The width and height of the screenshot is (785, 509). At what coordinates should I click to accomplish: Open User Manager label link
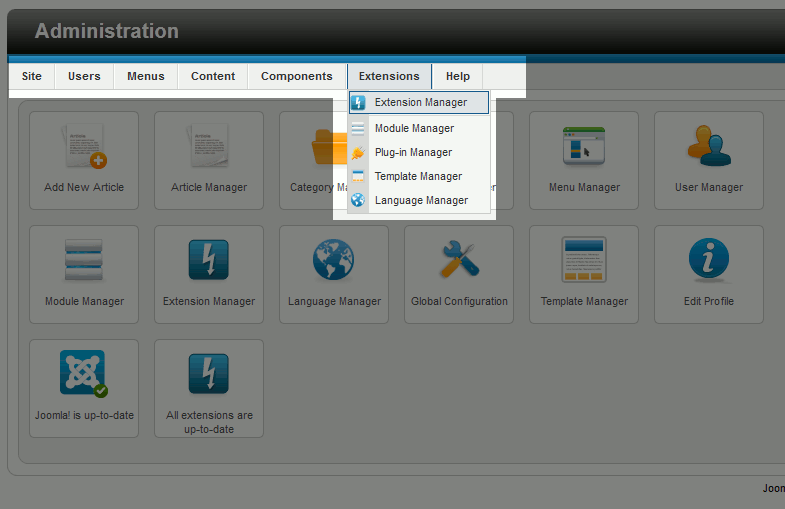click(709, 187)
